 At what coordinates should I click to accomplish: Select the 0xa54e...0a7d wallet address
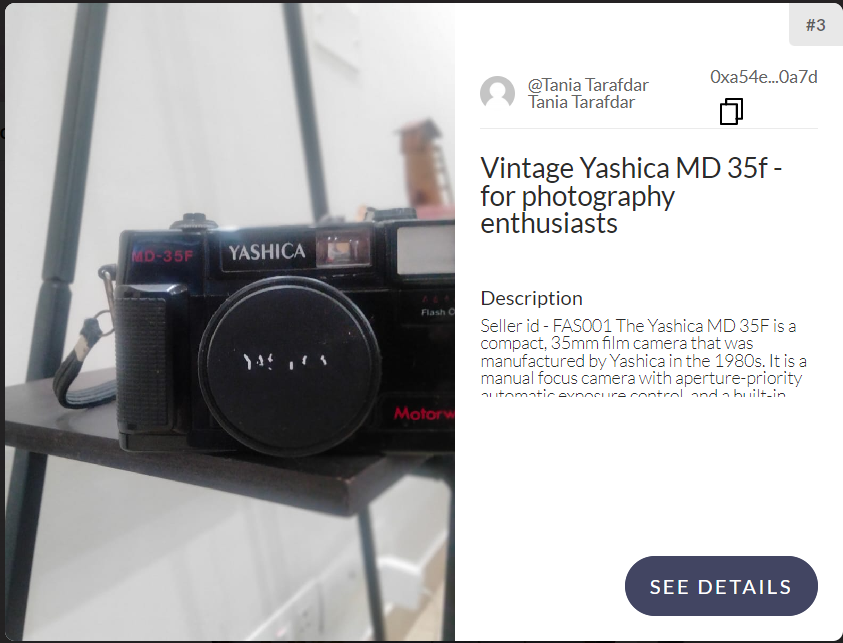point(763,77)
